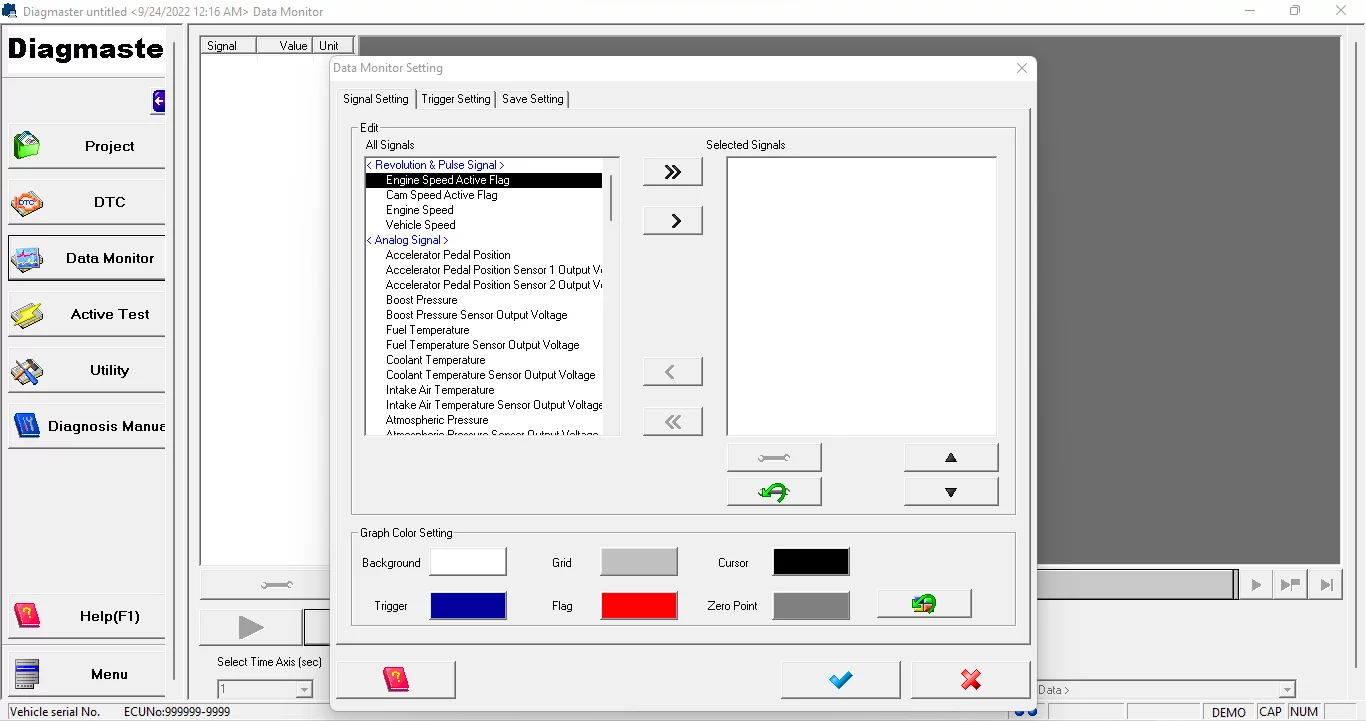
Task: Cancel the dialog with the red X button
Action: pos(969,680)
